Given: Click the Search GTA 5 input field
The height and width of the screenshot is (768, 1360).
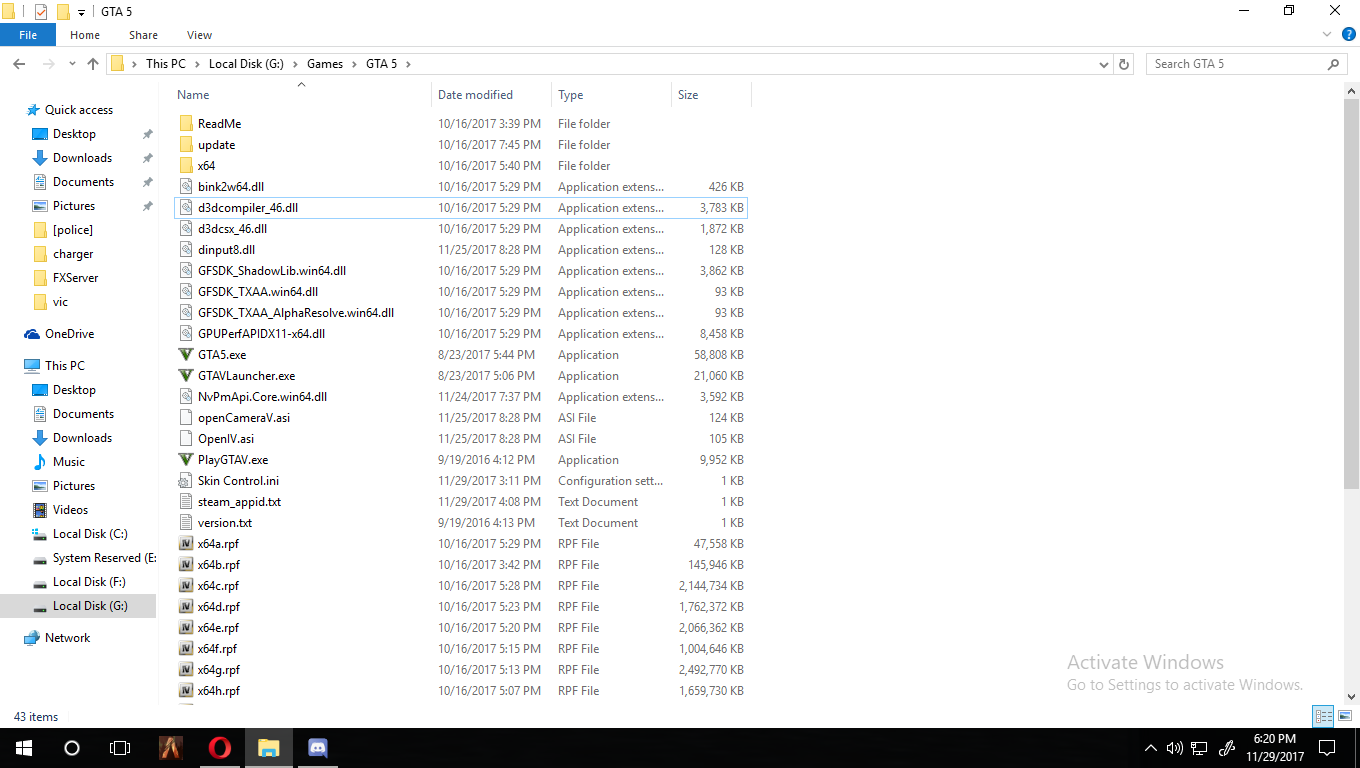Looking at the screenshot, I should pyautogui.click(x=1236, y=64).
